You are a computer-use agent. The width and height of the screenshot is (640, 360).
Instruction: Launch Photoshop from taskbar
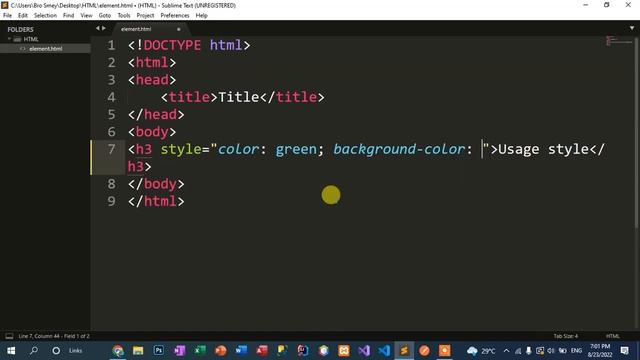(159, 351)
